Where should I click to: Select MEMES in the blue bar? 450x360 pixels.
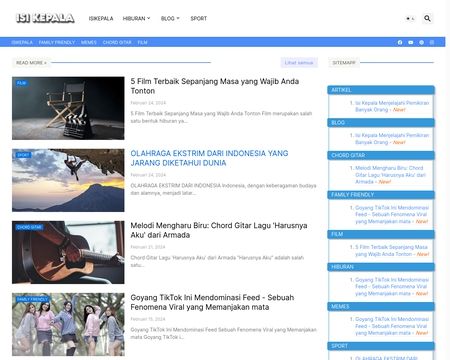click(x=89, y=42)
